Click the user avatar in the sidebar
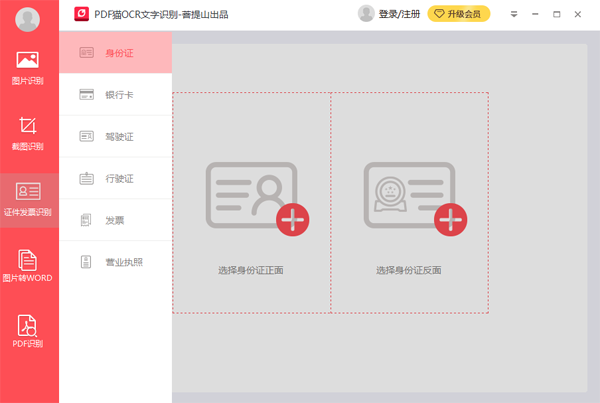This screenshot has height=403, width=600. [28, 19]
